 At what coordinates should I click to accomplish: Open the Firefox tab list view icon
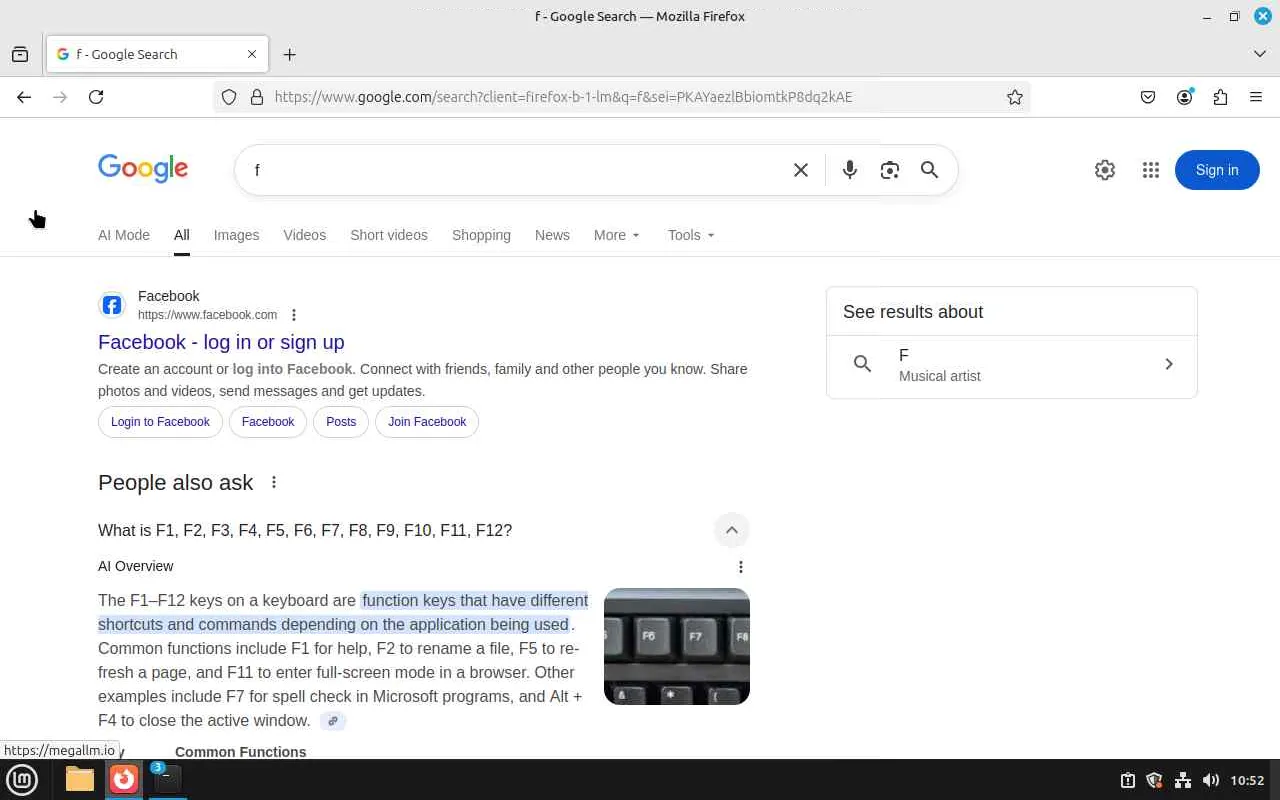pyautogui.click(x=20, y=54)
